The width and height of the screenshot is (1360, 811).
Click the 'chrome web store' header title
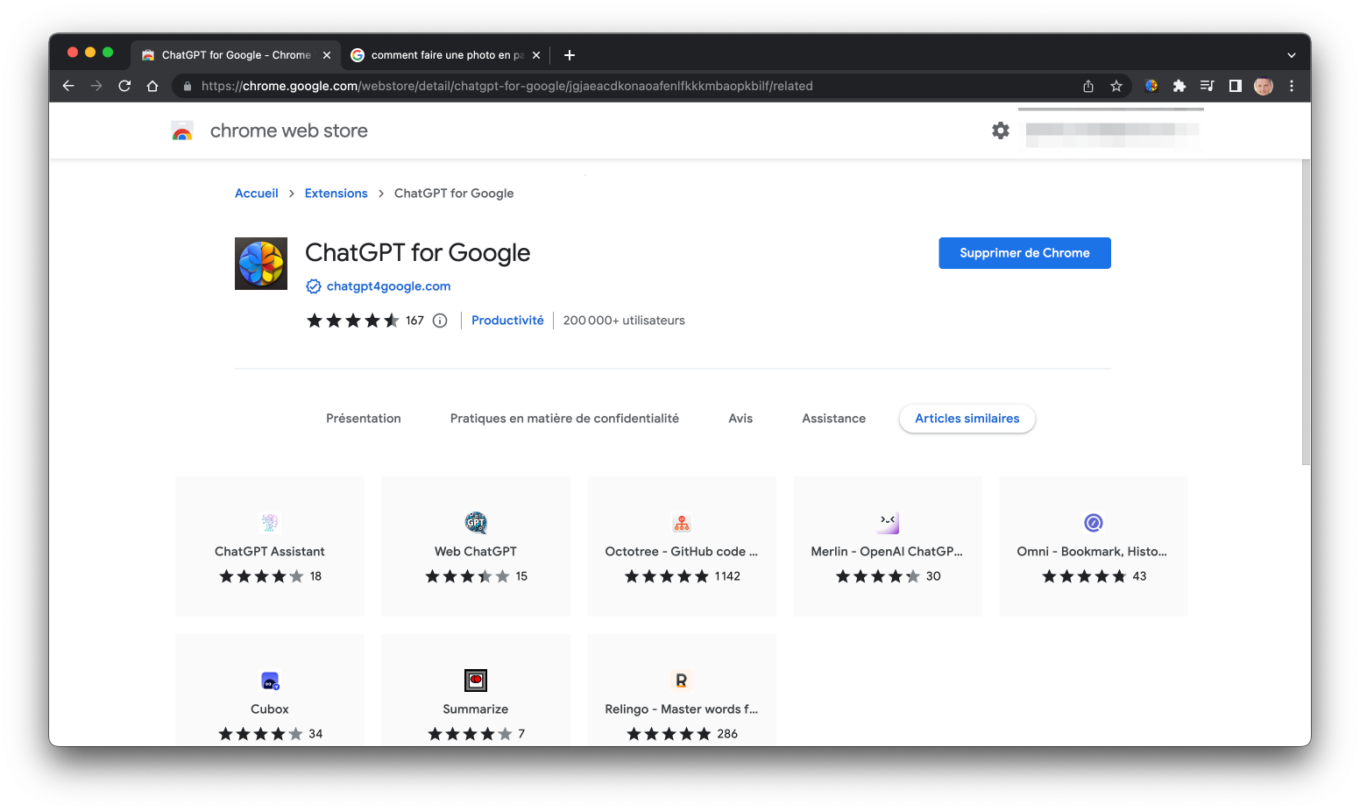pyautogui.click(x=289, y=131)
